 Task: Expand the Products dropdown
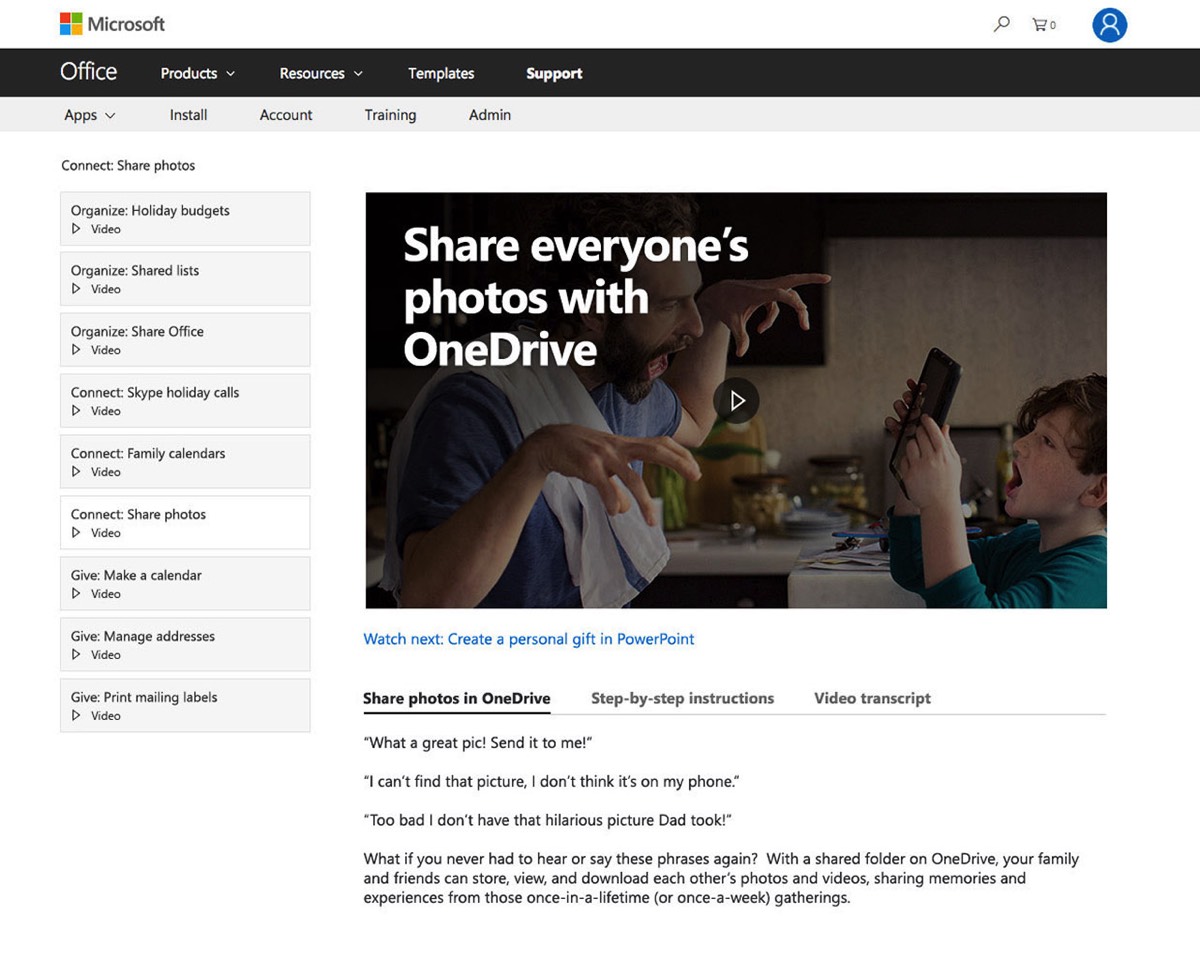pyautogui.click(x=198, y=73)
